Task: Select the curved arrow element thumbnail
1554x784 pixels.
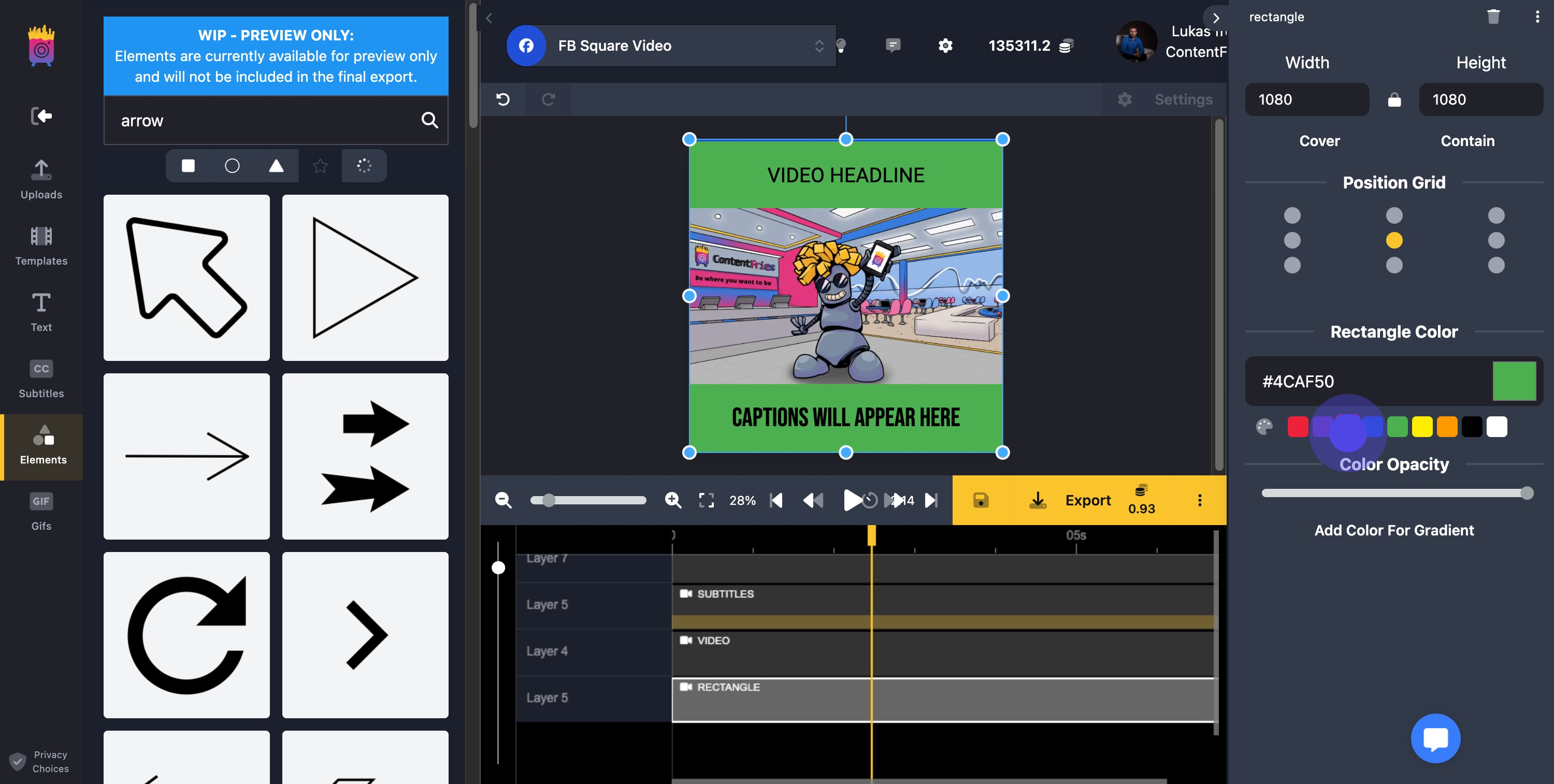Action: (186, 635)
